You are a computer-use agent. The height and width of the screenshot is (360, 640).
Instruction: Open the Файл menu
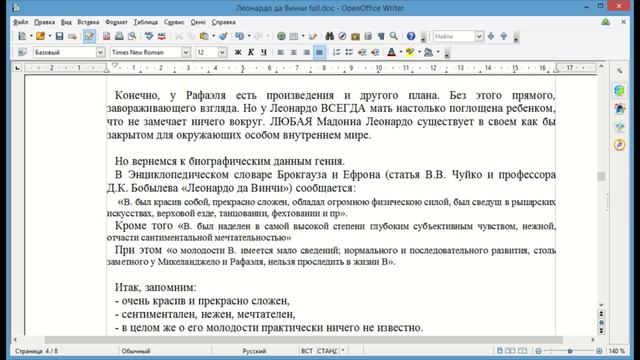(x=20, y=22)
